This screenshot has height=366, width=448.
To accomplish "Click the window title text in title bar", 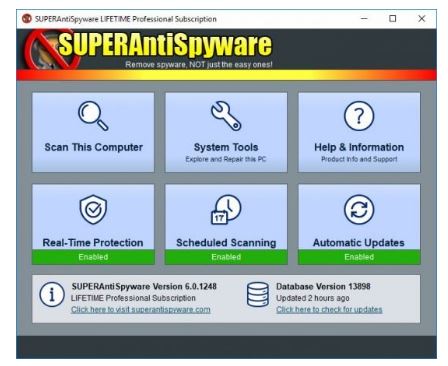I will [126, 19].
